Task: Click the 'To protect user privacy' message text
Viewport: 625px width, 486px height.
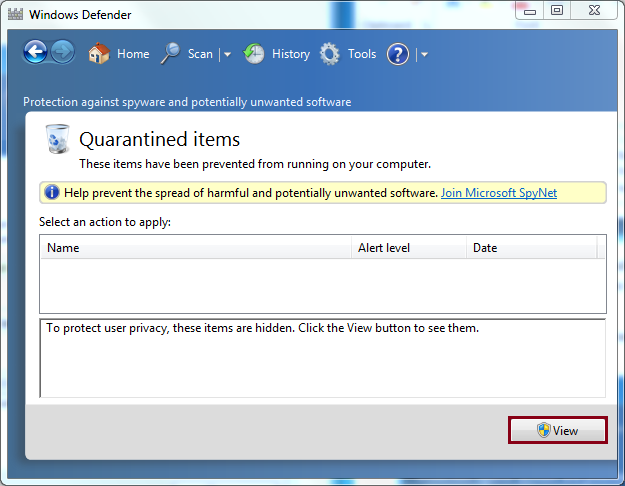Action: coord(262,328)
